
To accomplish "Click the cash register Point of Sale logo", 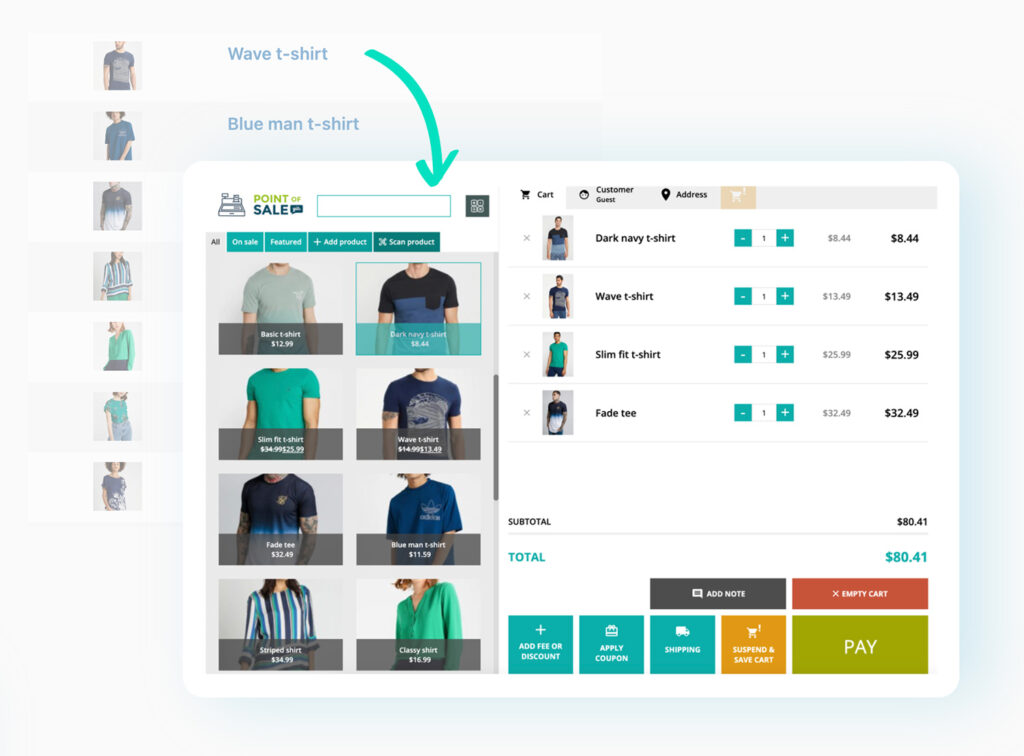I will [x=232, y=205].
